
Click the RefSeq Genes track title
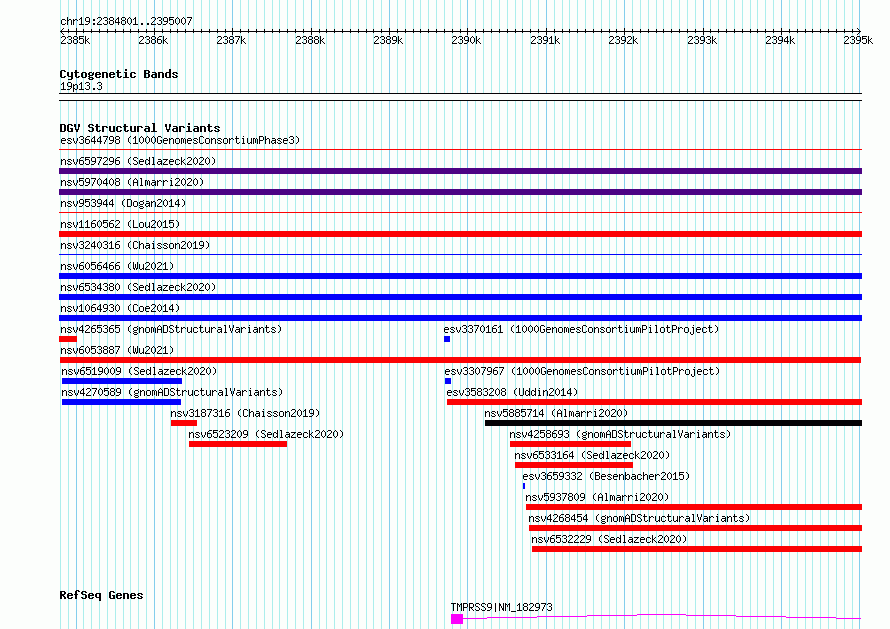click(101, 595)
